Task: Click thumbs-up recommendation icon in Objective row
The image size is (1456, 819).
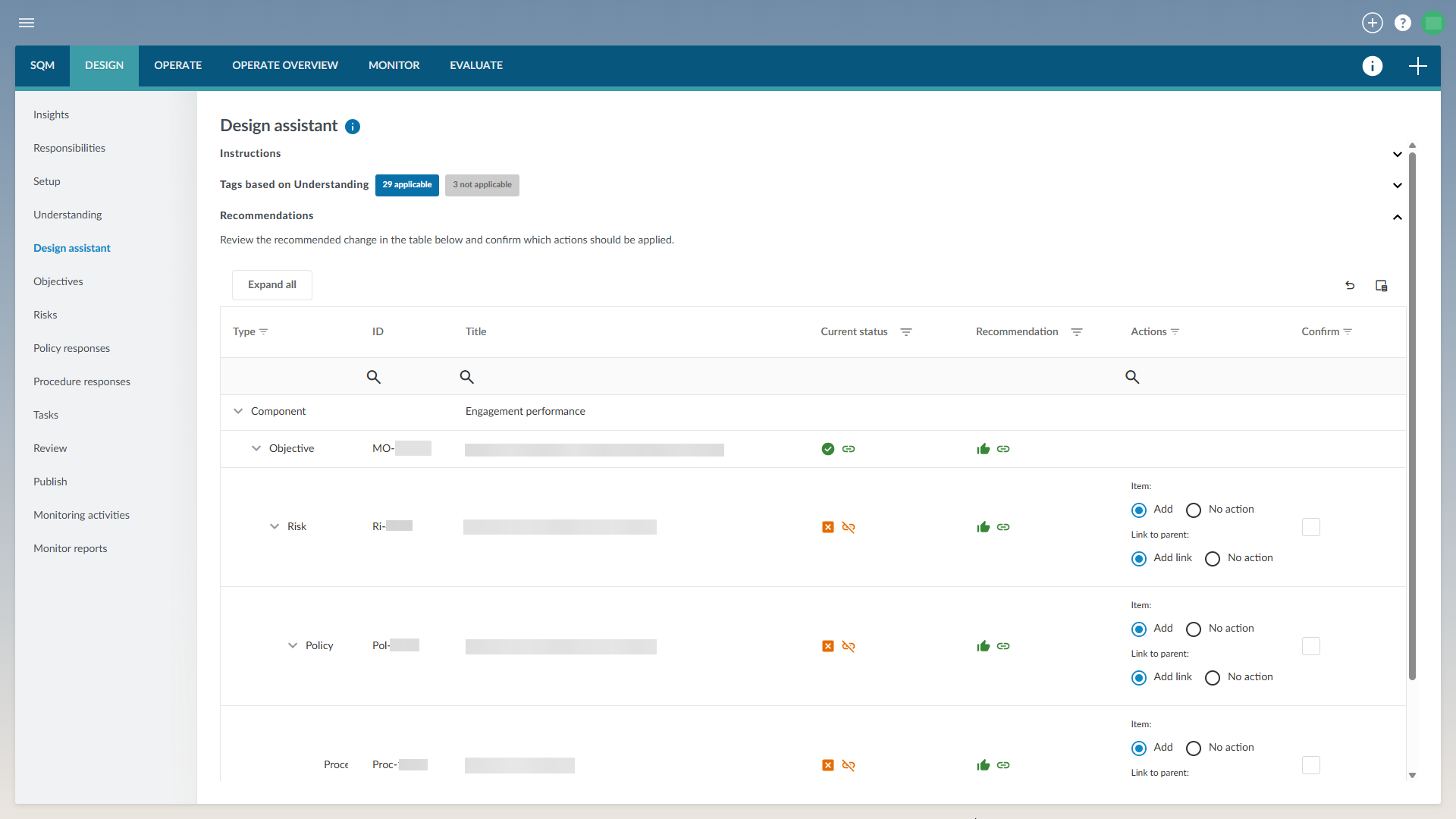Action: (x=983, y=449)
